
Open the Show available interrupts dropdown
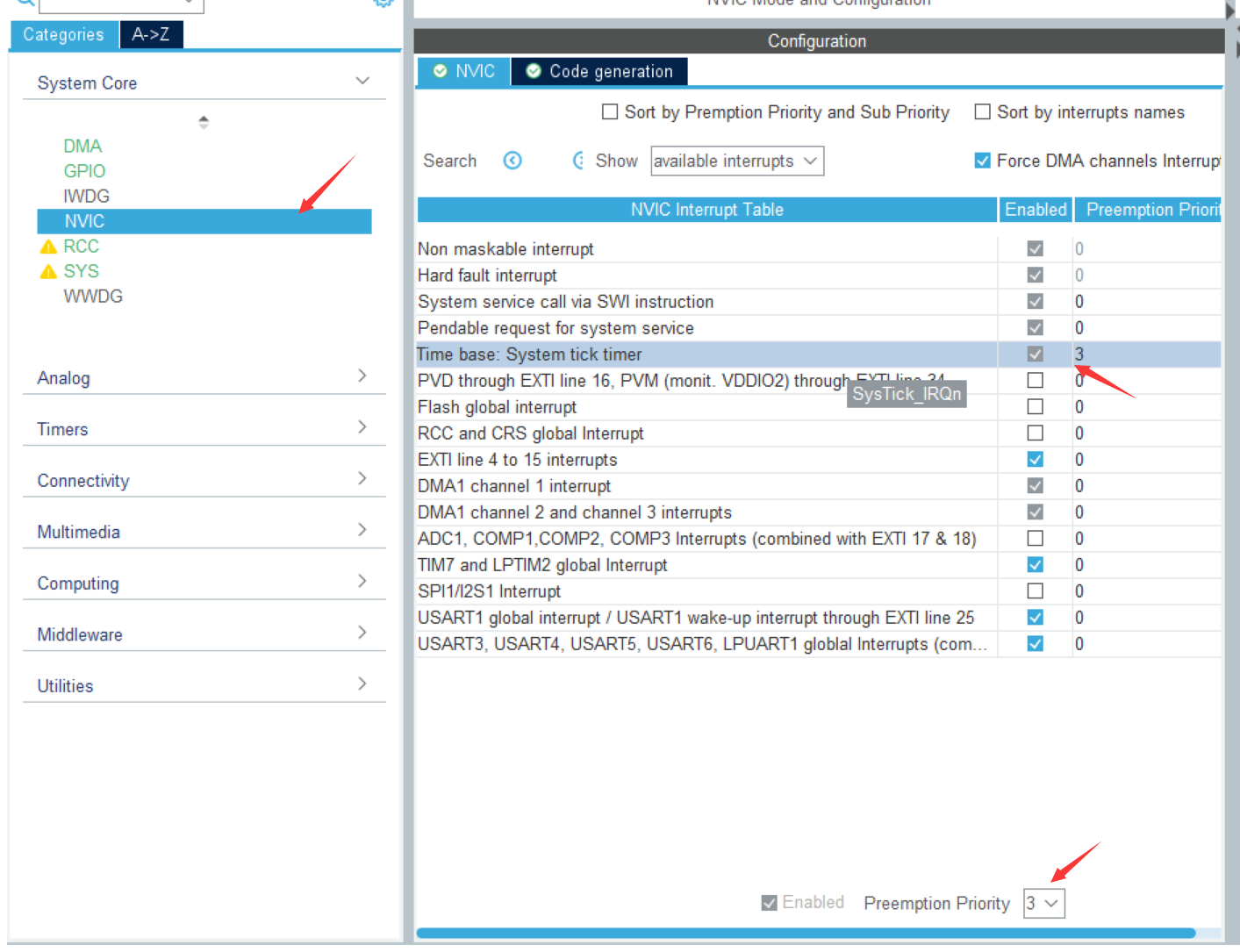(x=737, y=161)
